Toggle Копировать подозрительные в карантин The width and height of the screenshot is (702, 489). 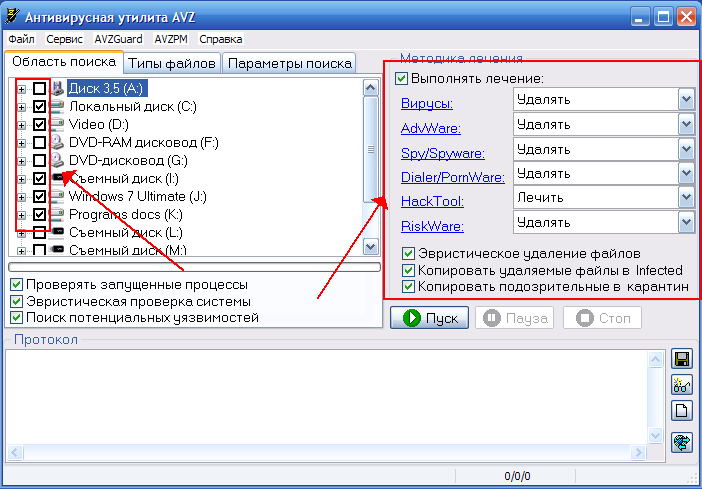point(408,287)
